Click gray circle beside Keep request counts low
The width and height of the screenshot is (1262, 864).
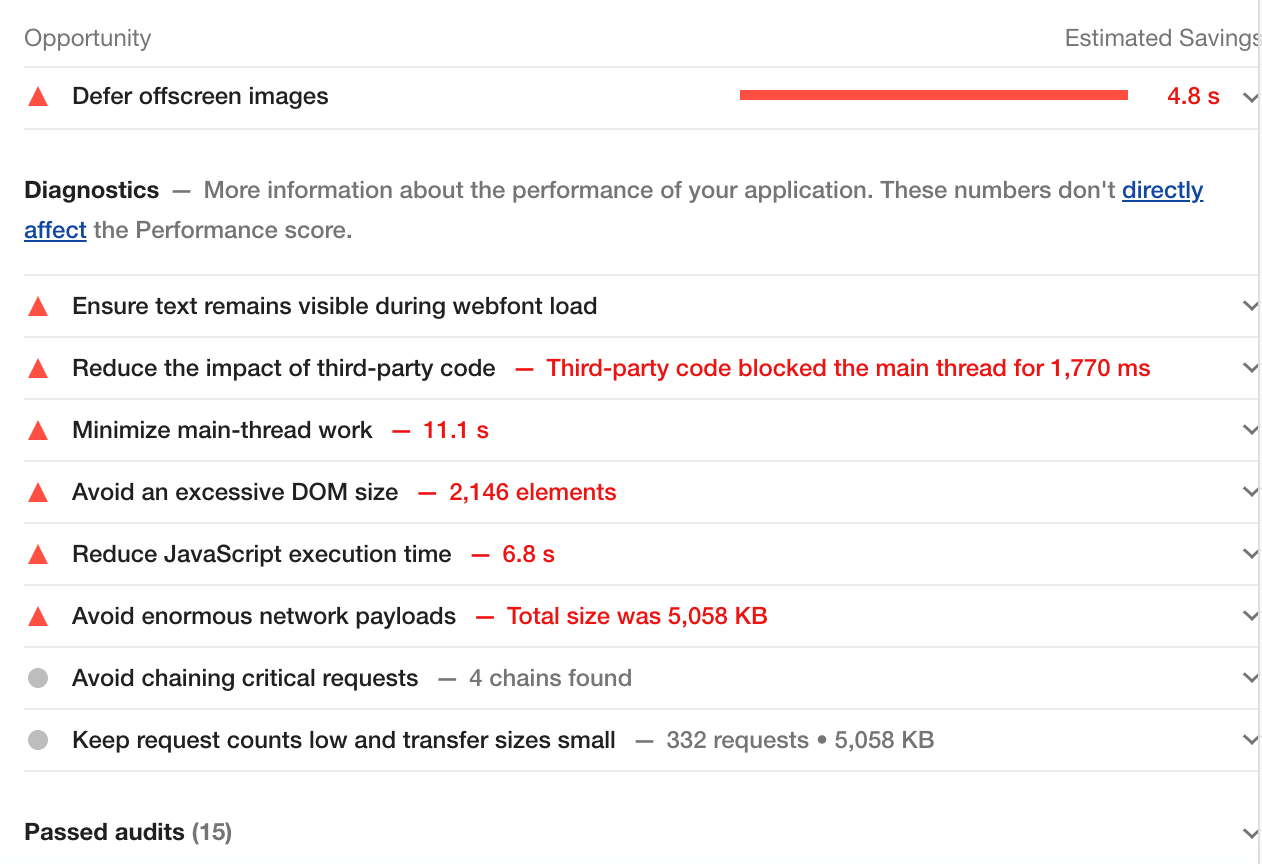38,741
